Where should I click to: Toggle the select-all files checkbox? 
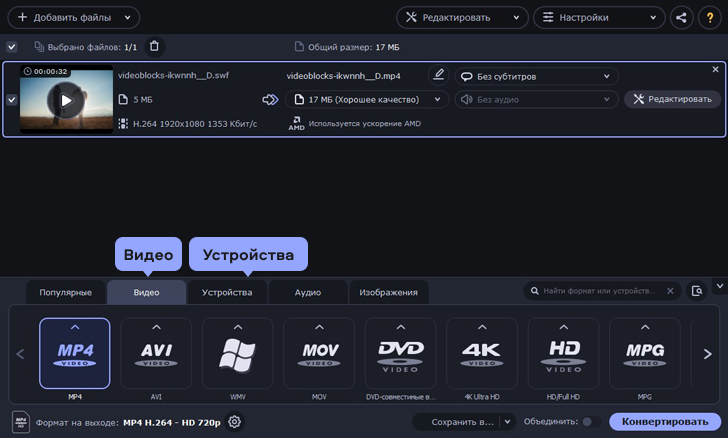pyautogui.click(x=11, y=47)
